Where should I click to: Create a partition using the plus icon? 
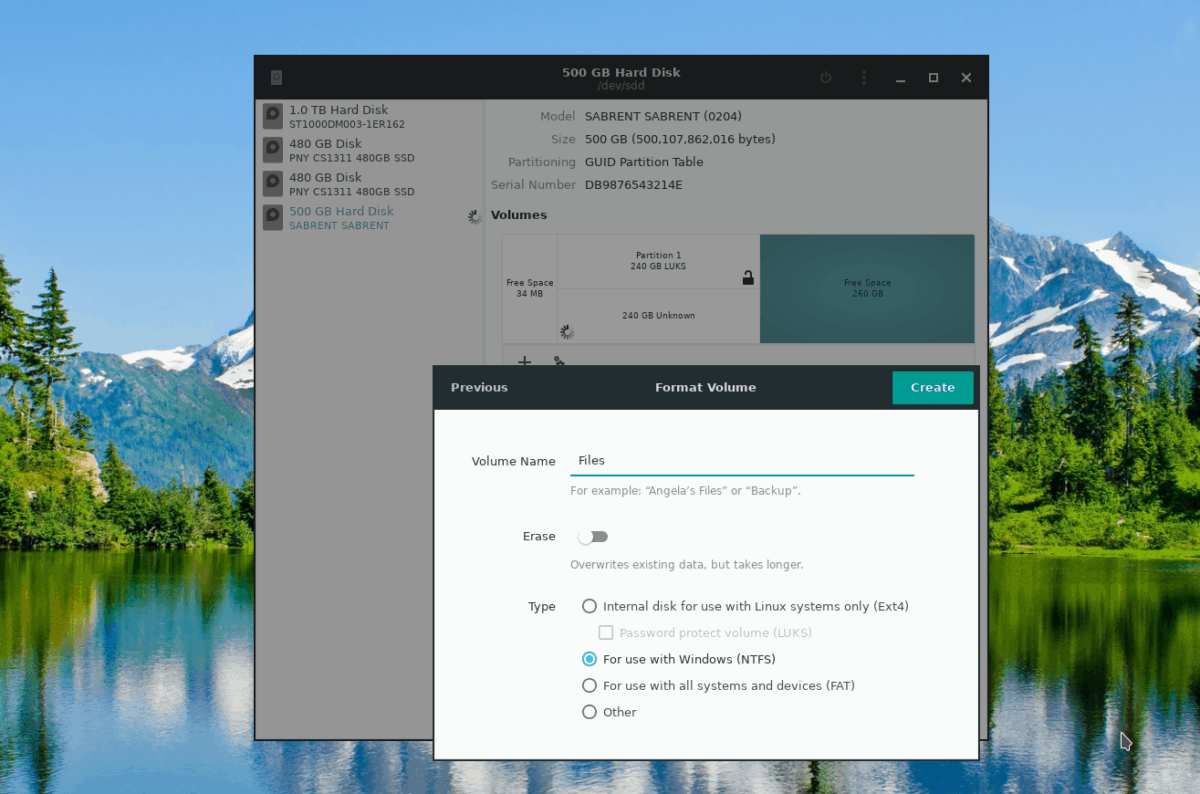pos(524,362)
